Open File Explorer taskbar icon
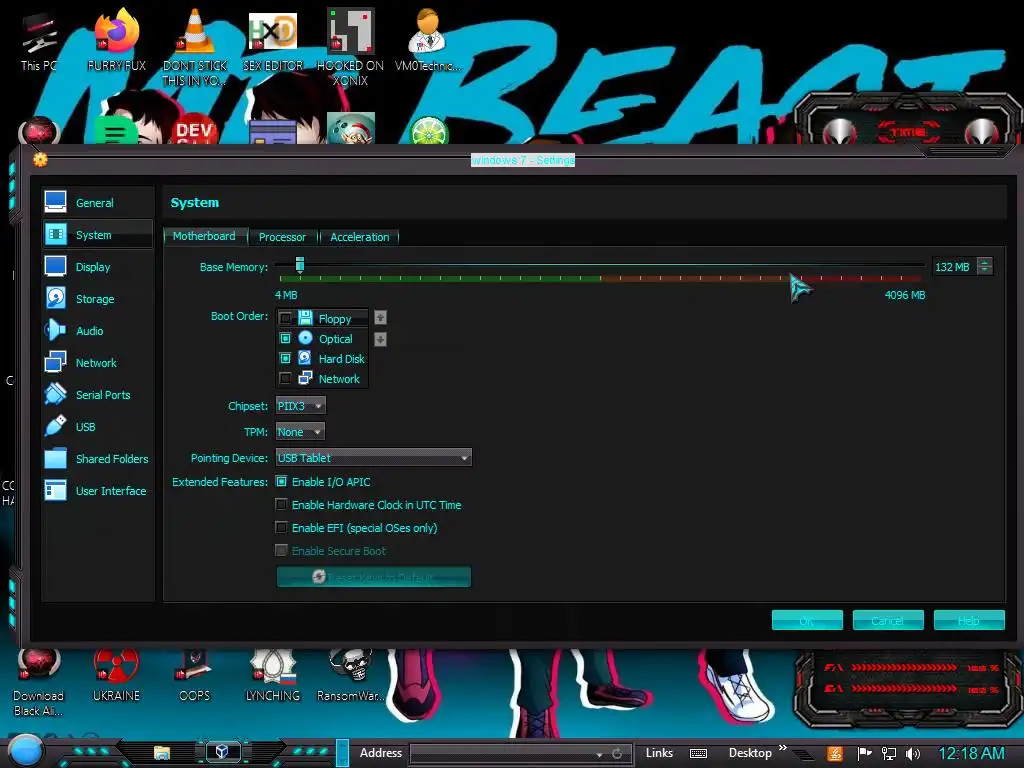 pyautogui.click(x=161, y=752)
